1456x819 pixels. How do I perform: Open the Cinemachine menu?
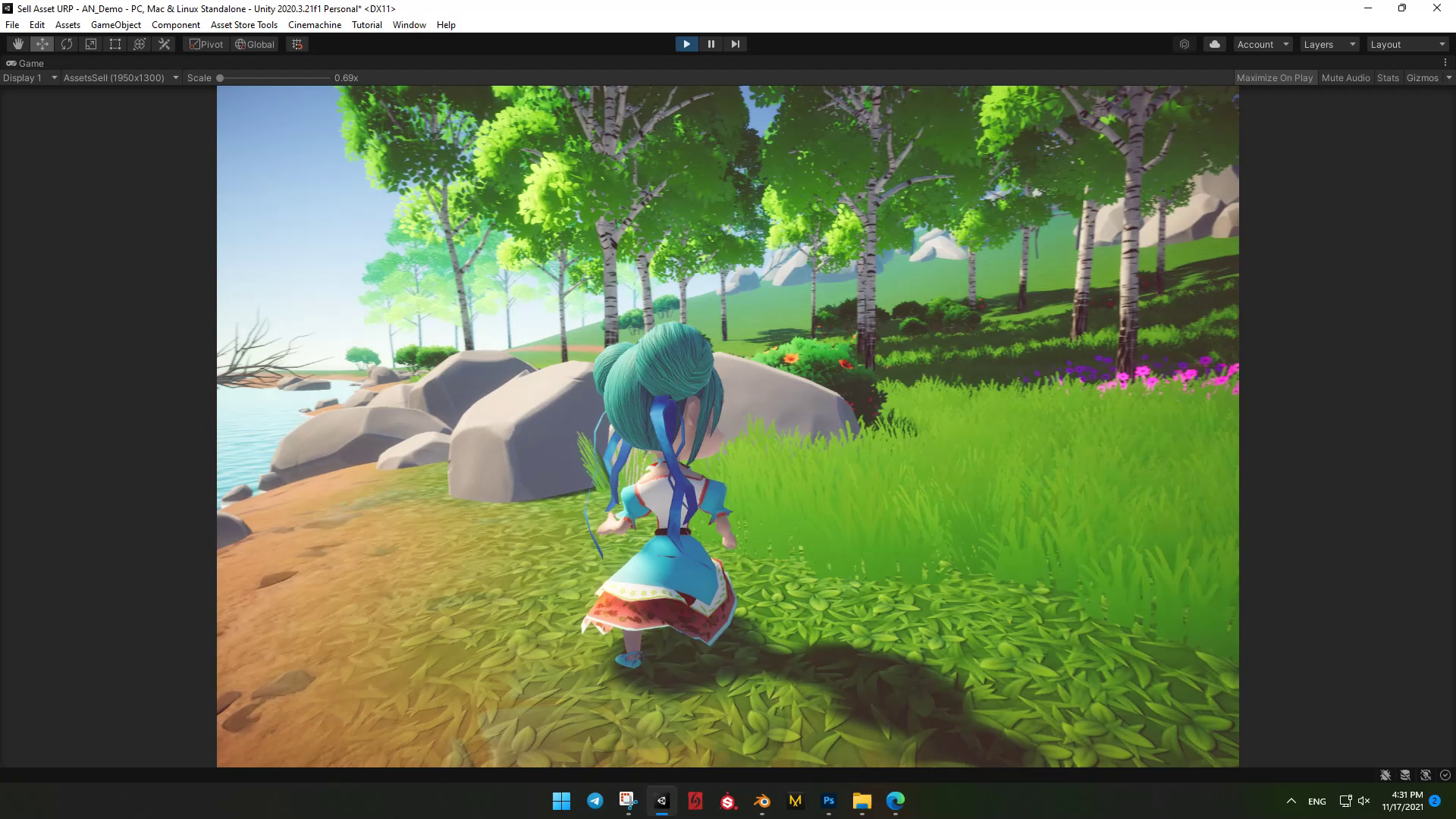pyautogui.click(x=315, y=24)
